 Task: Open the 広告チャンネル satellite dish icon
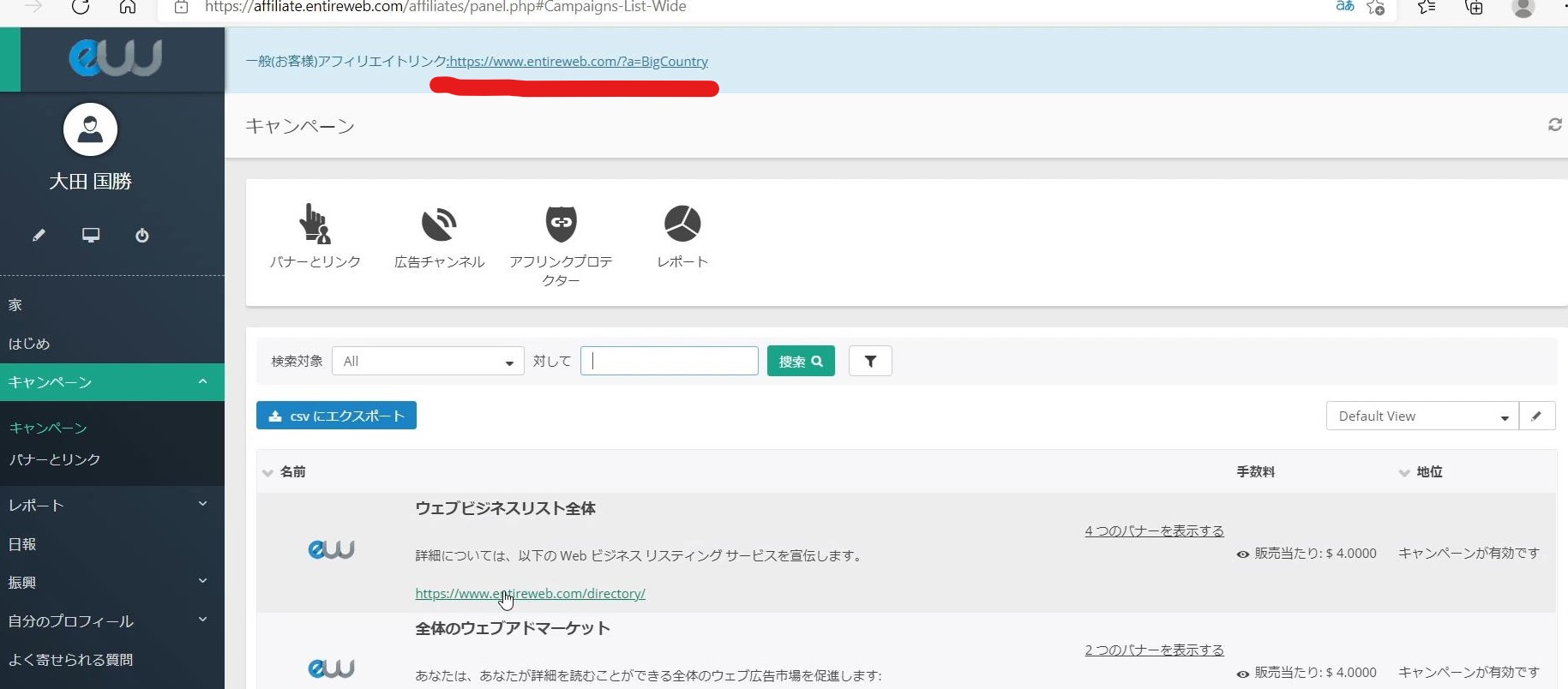point(439,225)
